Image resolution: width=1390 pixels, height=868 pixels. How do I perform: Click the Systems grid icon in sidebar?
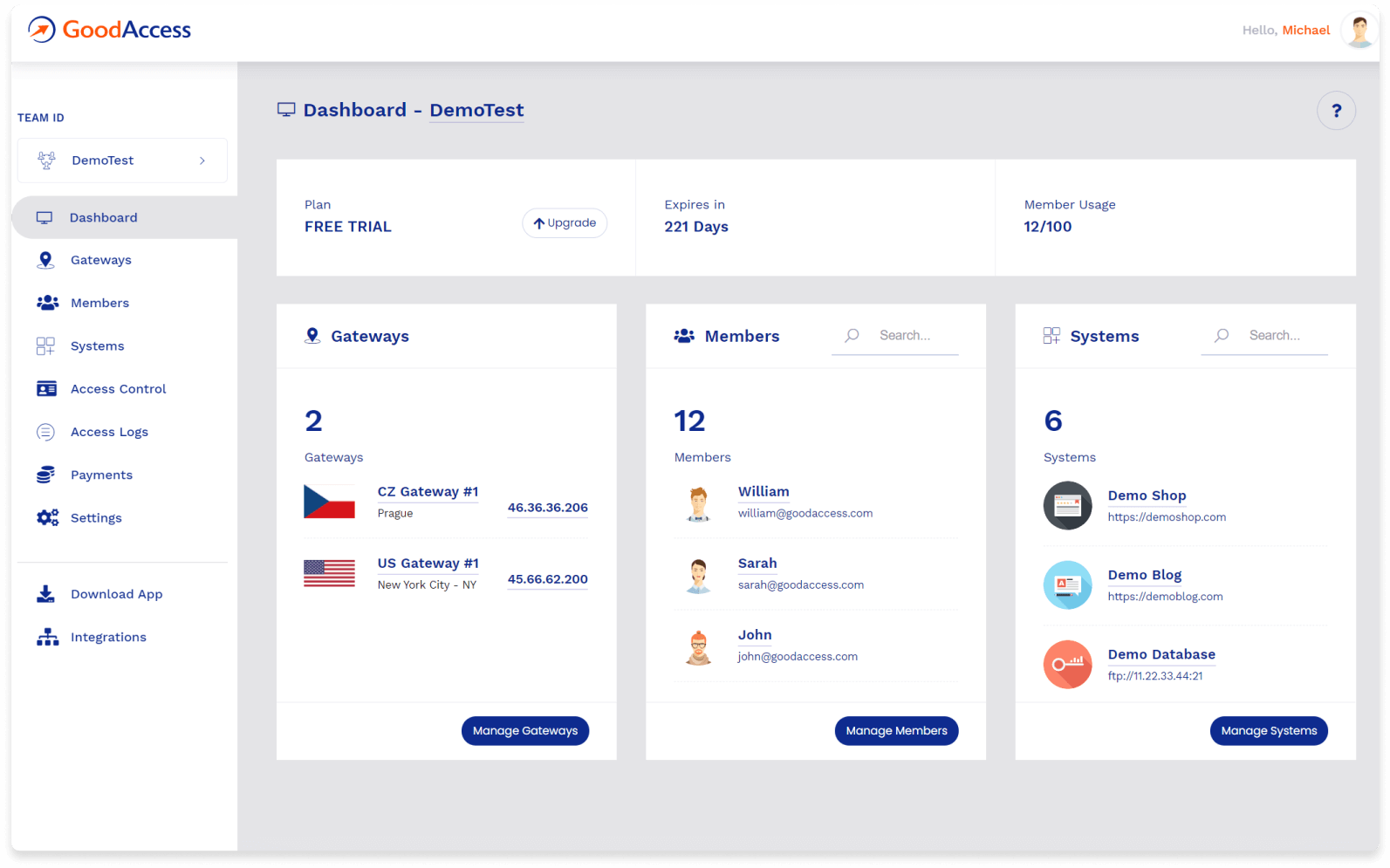[x=45, y=346]
